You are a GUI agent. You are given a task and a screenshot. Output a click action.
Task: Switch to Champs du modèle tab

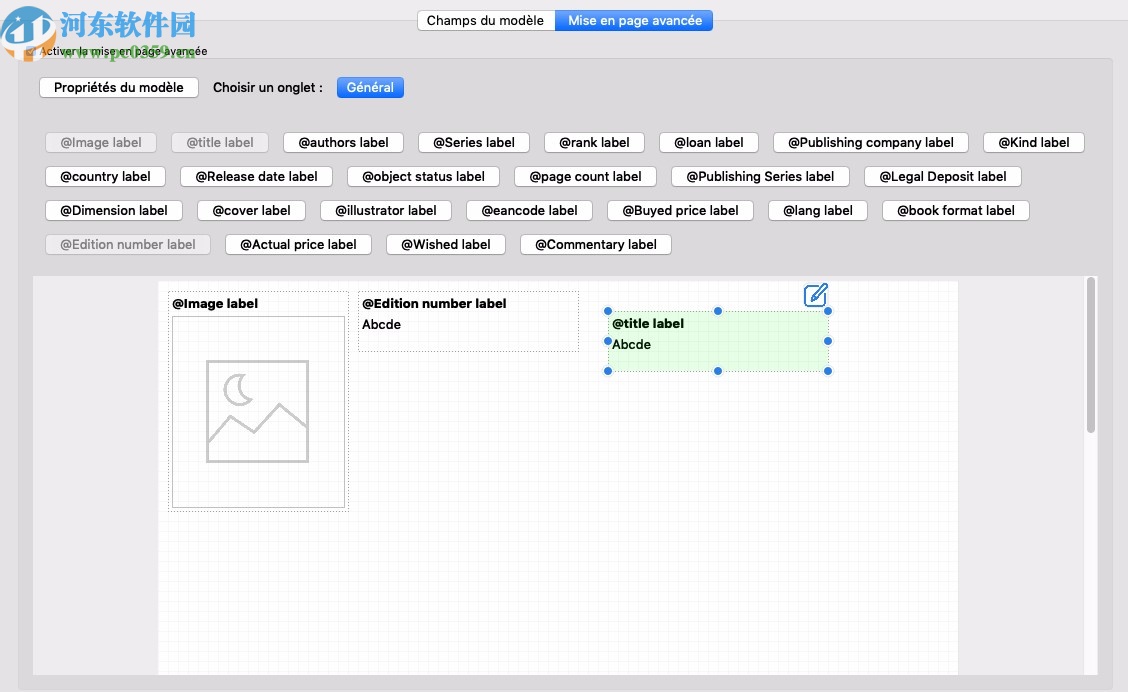pyautogui.click(x=486, y=20)
